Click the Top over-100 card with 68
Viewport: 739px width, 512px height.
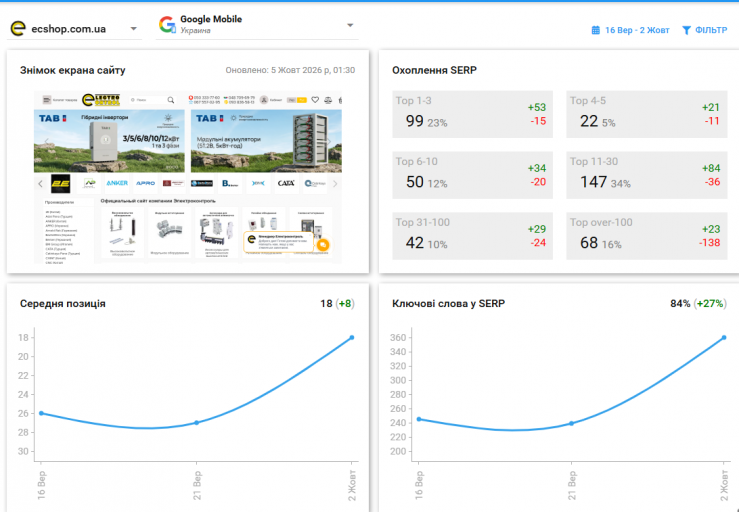(x=647, y=236)
